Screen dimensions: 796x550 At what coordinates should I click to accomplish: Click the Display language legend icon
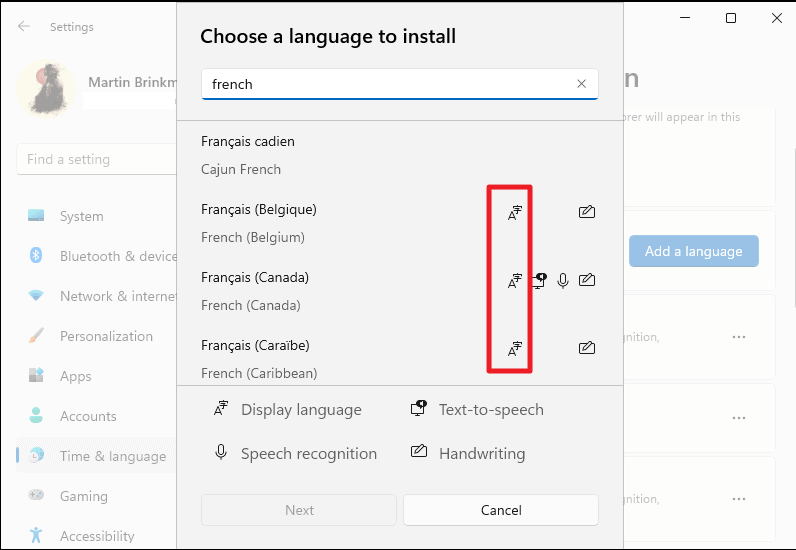pos(221,408)
